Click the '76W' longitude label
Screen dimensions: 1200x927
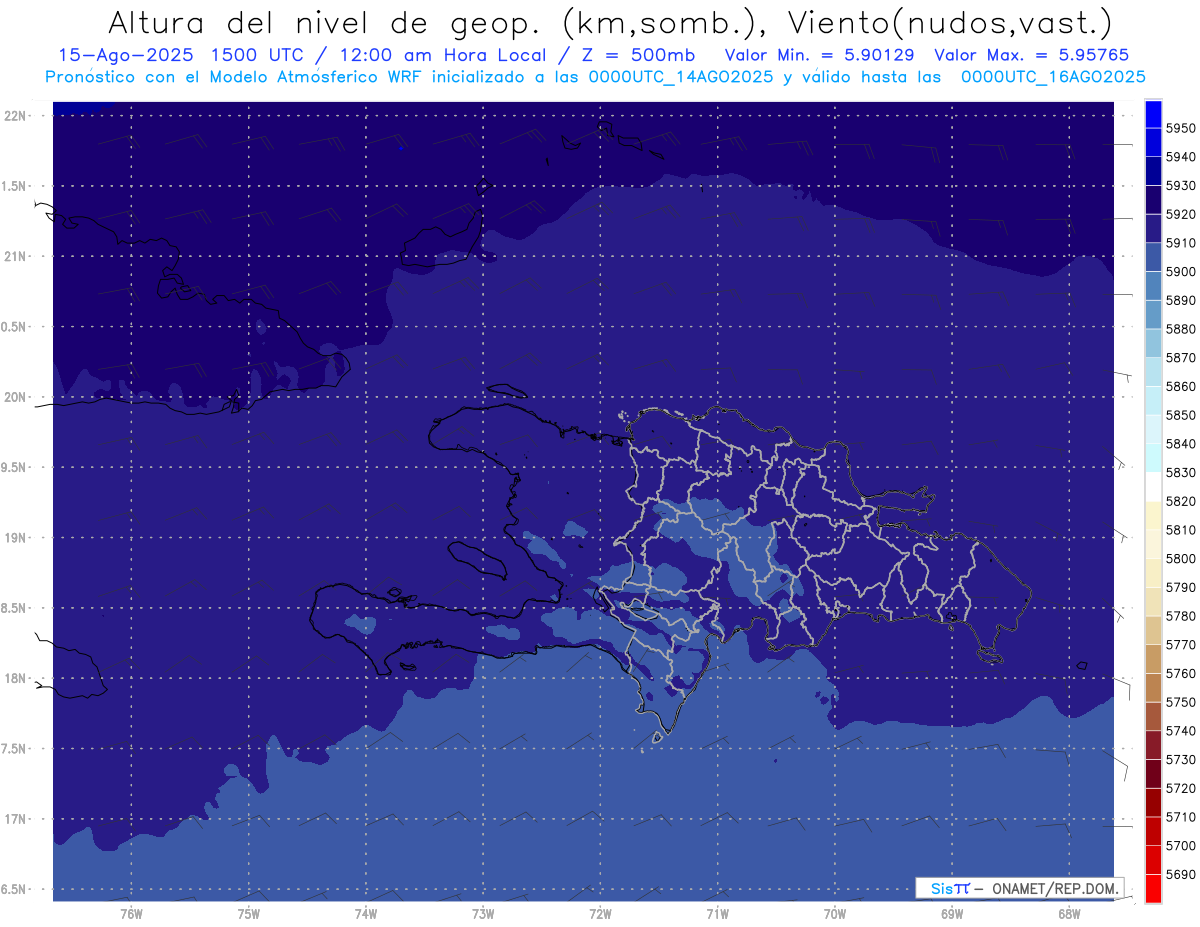131,913
